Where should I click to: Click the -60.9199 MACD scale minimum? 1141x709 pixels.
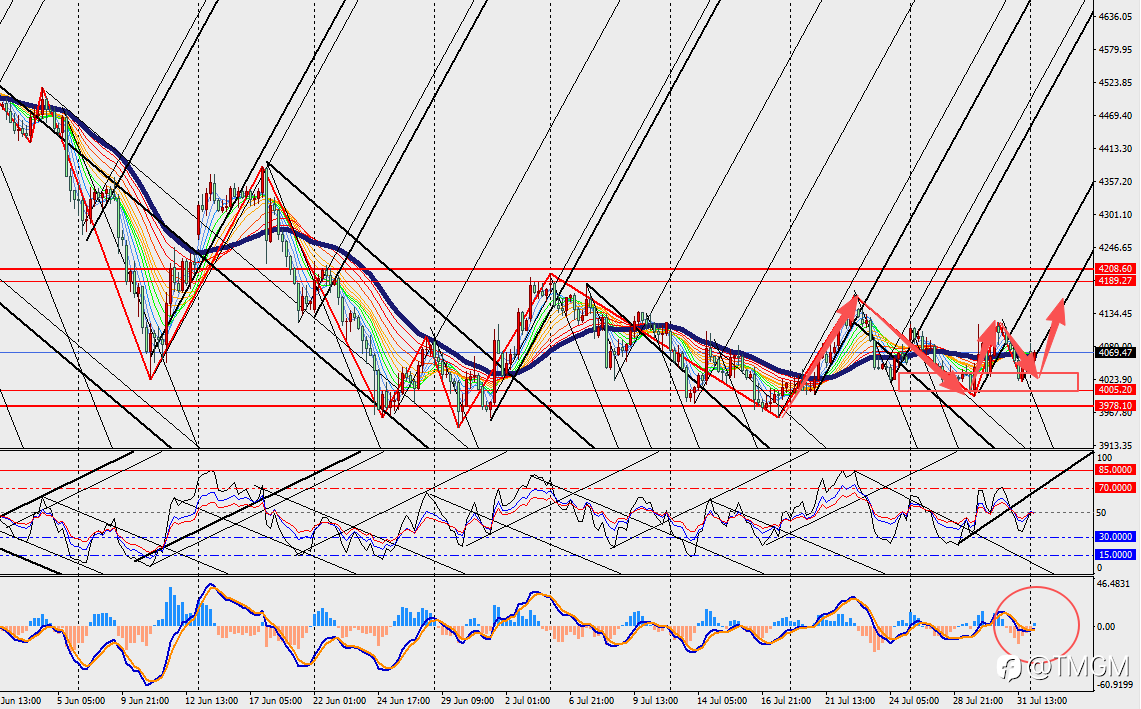tap(1116, 684)
